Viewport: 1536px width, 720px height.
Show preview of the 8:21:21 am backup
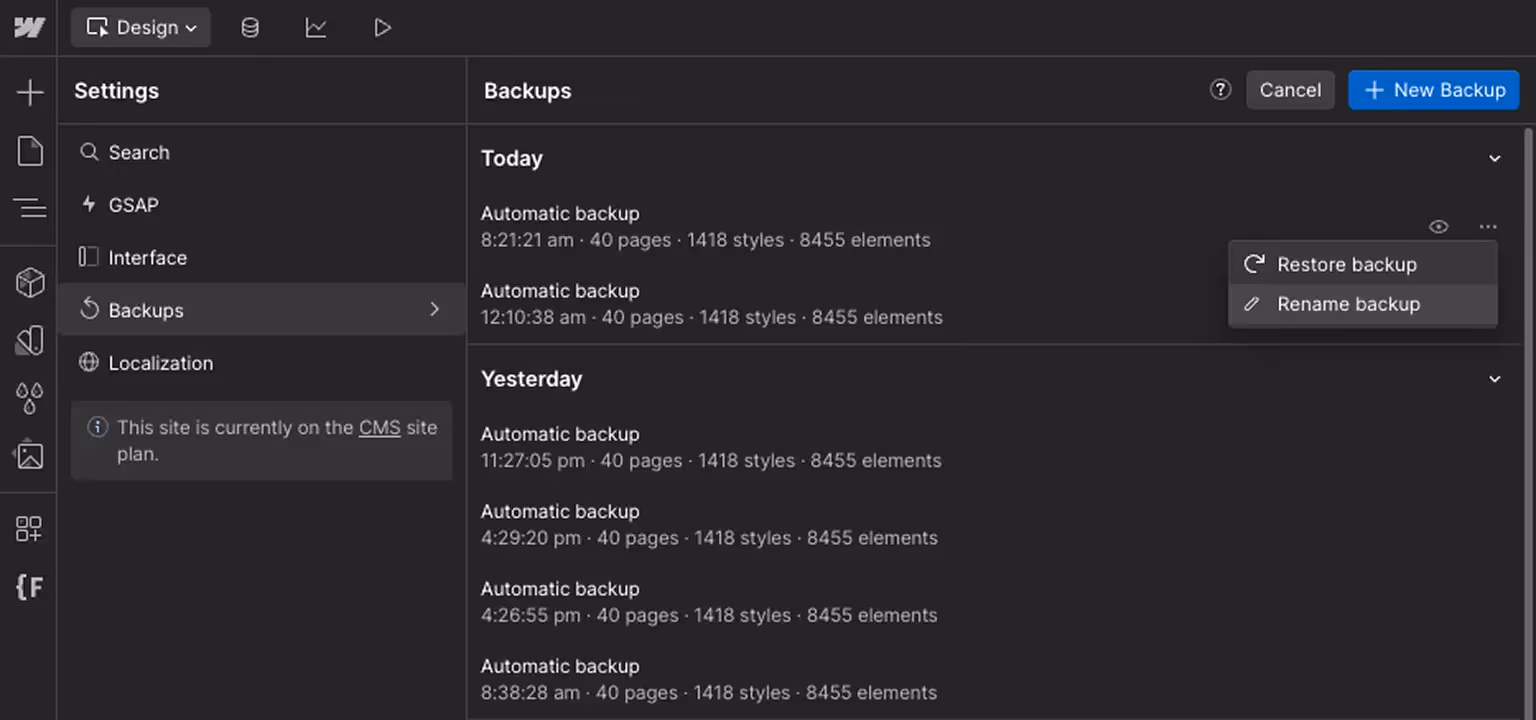coord(1439,226)
